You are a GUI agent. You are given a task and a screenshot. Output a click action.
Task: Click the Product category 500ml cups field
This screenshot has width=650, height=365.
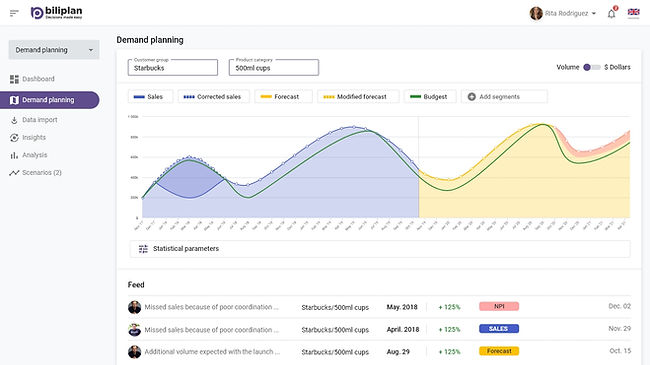pos(274,67)
